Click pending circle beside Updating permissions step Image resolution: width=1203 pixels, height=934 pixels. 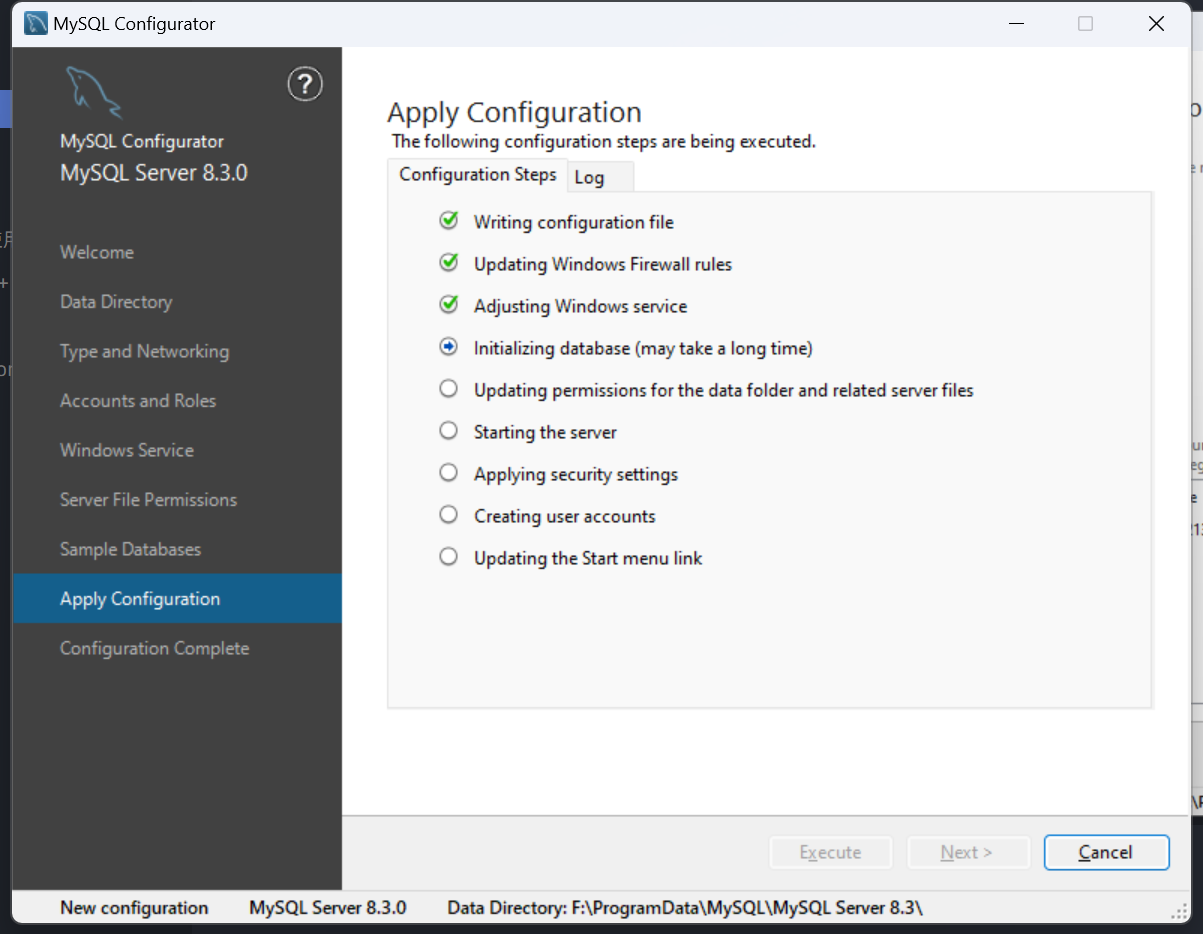449,388
